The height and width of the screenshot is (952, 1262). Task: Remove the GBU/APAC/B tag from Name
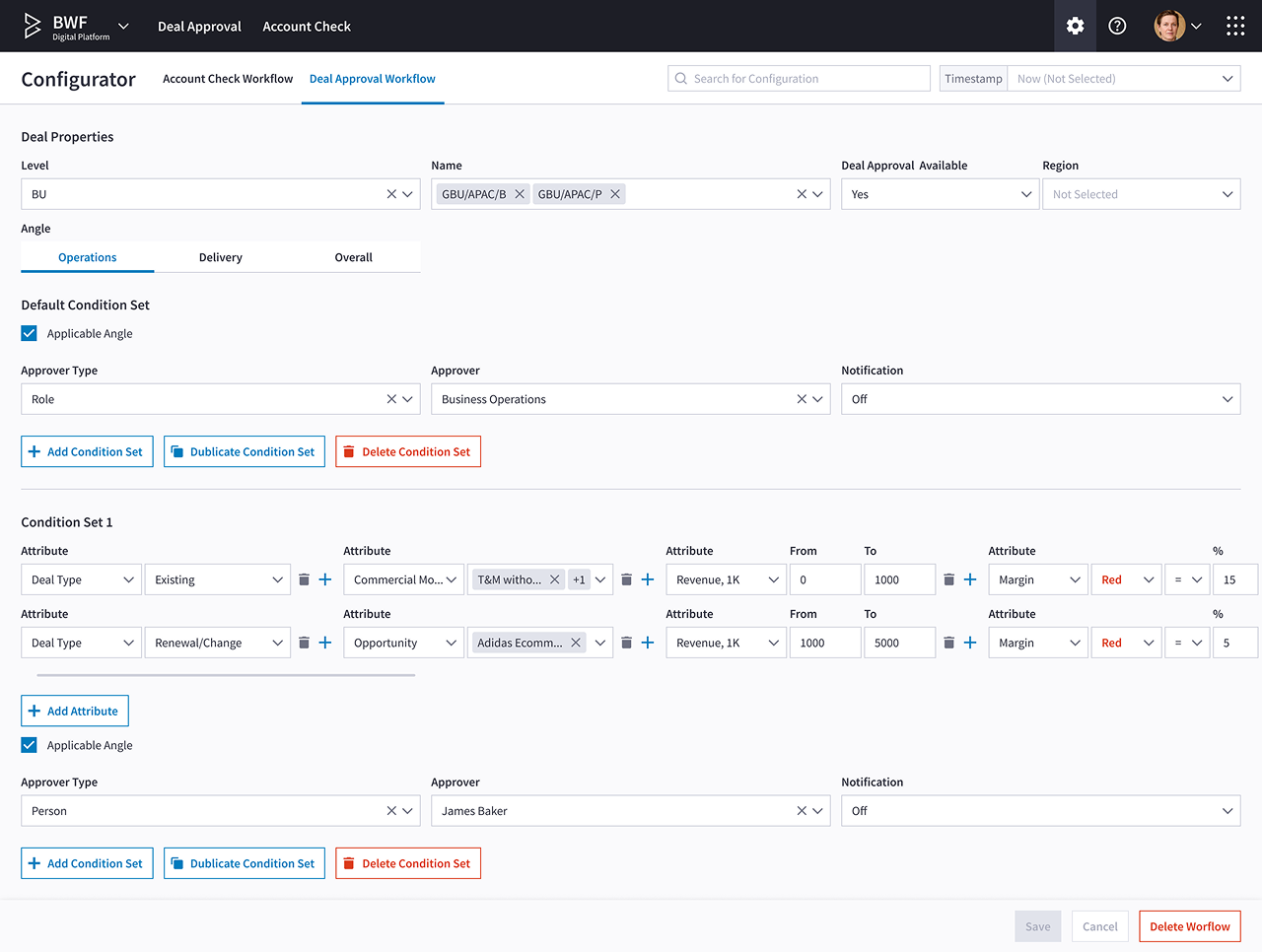click(520, 194)
